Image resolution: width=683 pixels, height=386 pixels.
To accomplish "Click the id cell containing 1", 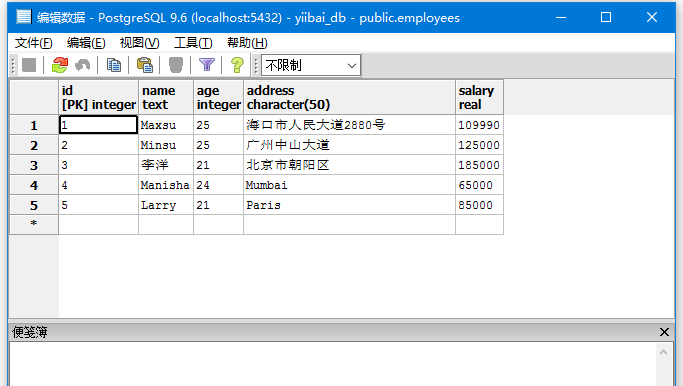I will coord(98,125).
